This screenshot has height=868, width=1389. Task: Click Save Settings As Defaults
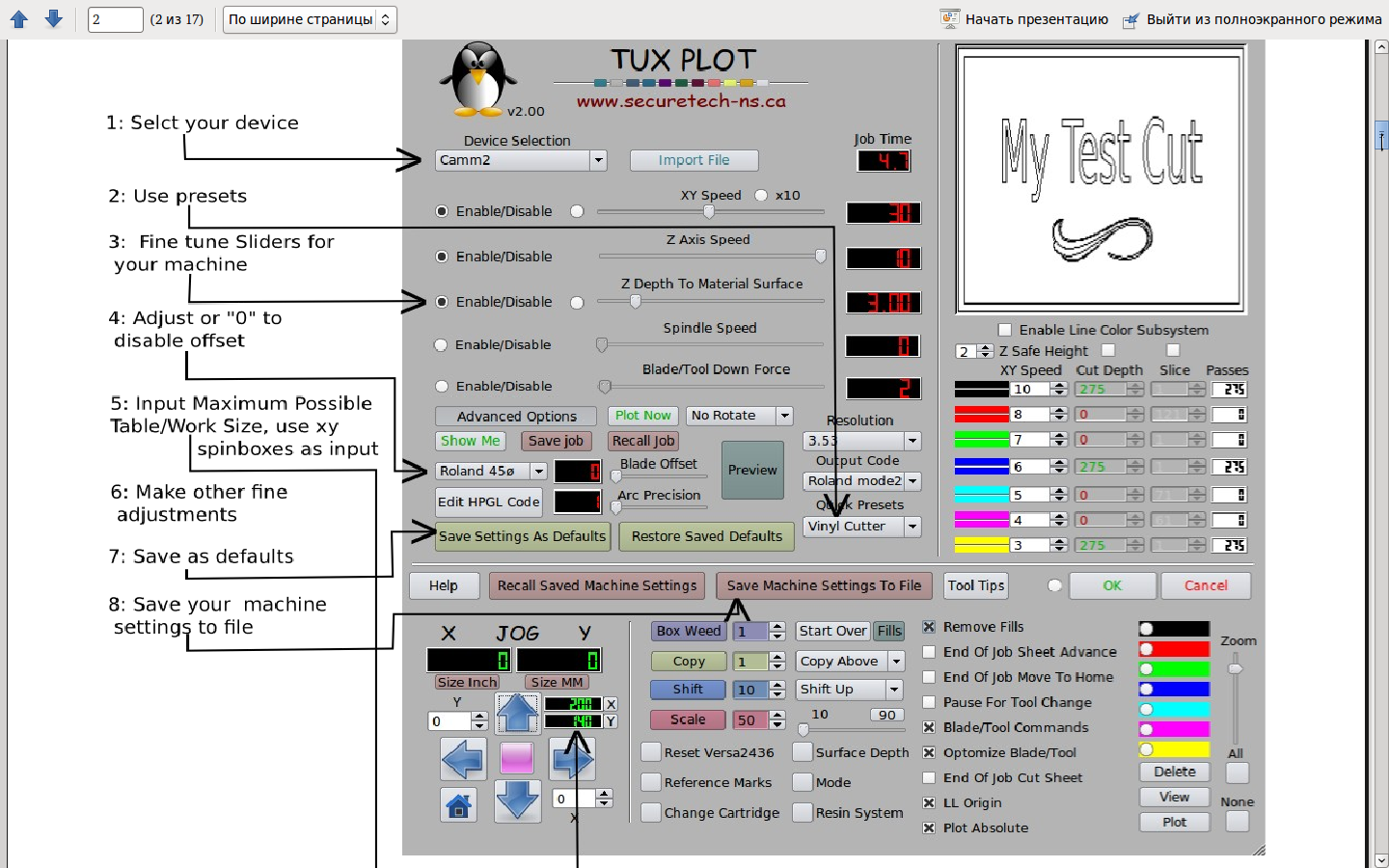click(523, 536)
